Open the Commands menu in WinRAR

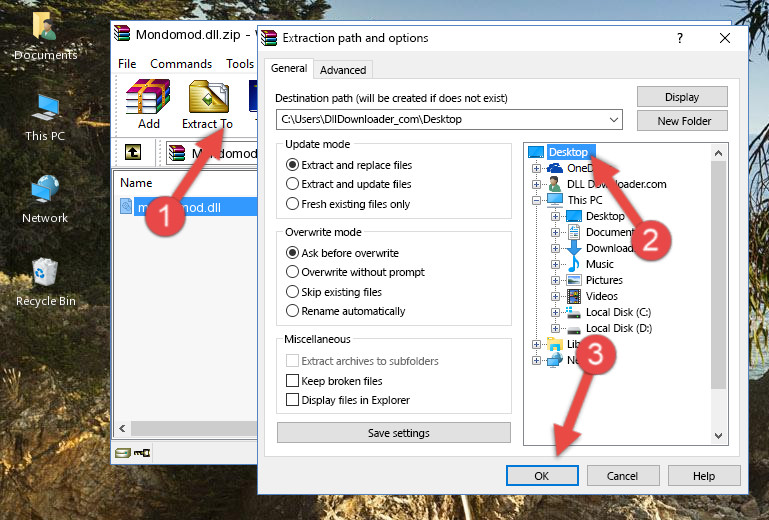click(x=181, y=64)
